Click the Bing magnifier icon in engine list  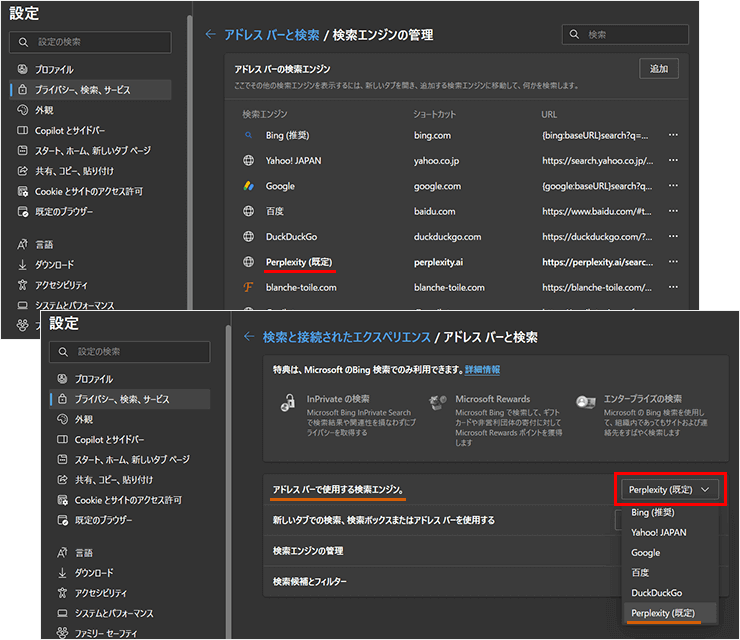[x=248, y=135]
